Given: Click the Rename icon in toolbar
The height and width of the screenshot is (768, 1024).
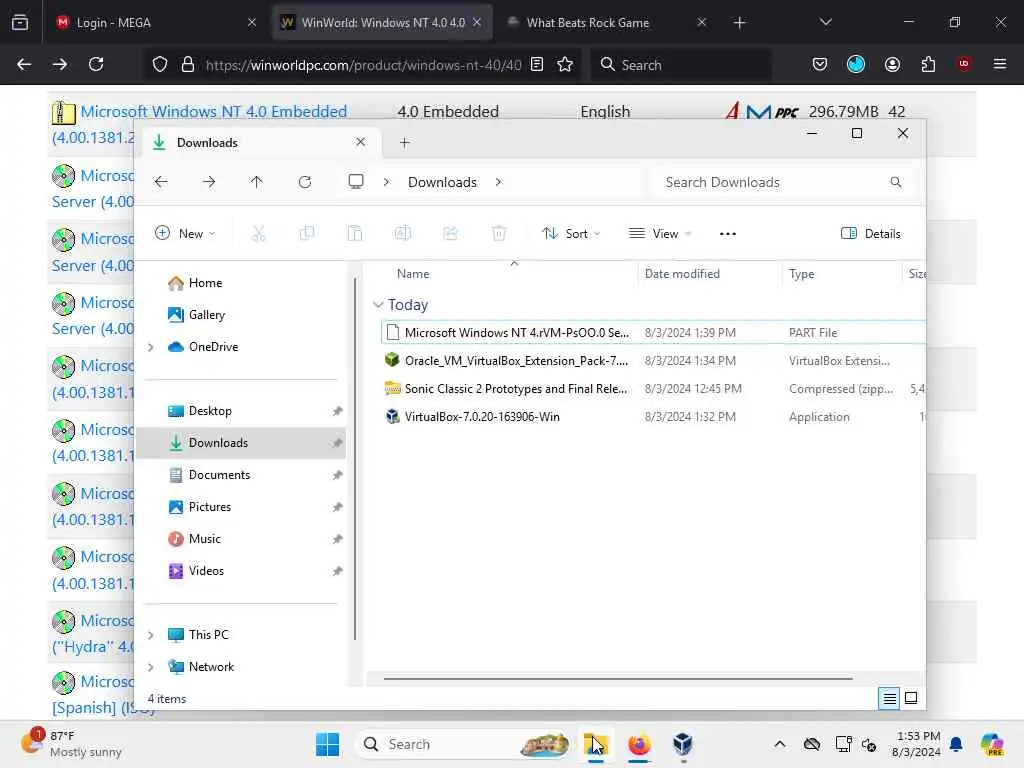Looking at the screenshot, I should [402, 233].
